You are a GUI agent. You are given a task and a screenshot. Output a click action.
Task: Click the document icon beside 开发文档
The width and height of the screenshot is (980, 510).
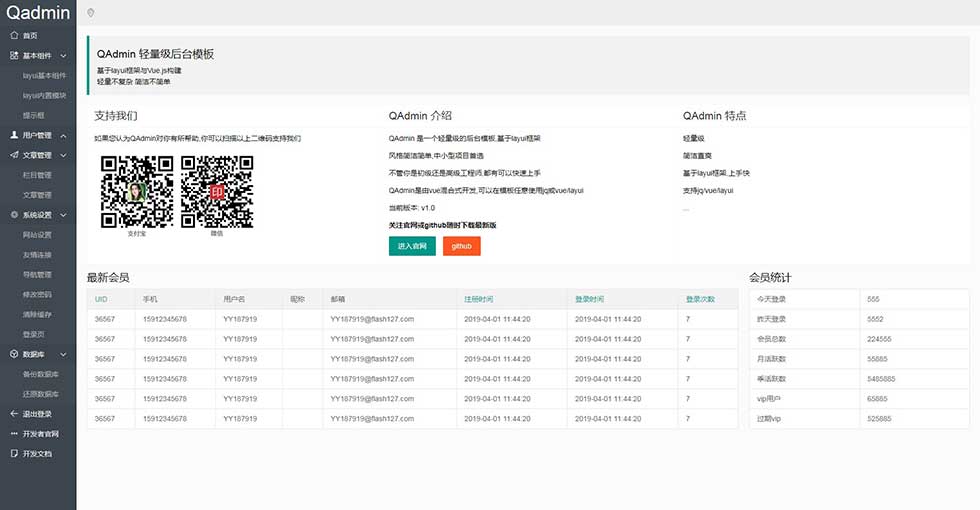tap(14, 454)
